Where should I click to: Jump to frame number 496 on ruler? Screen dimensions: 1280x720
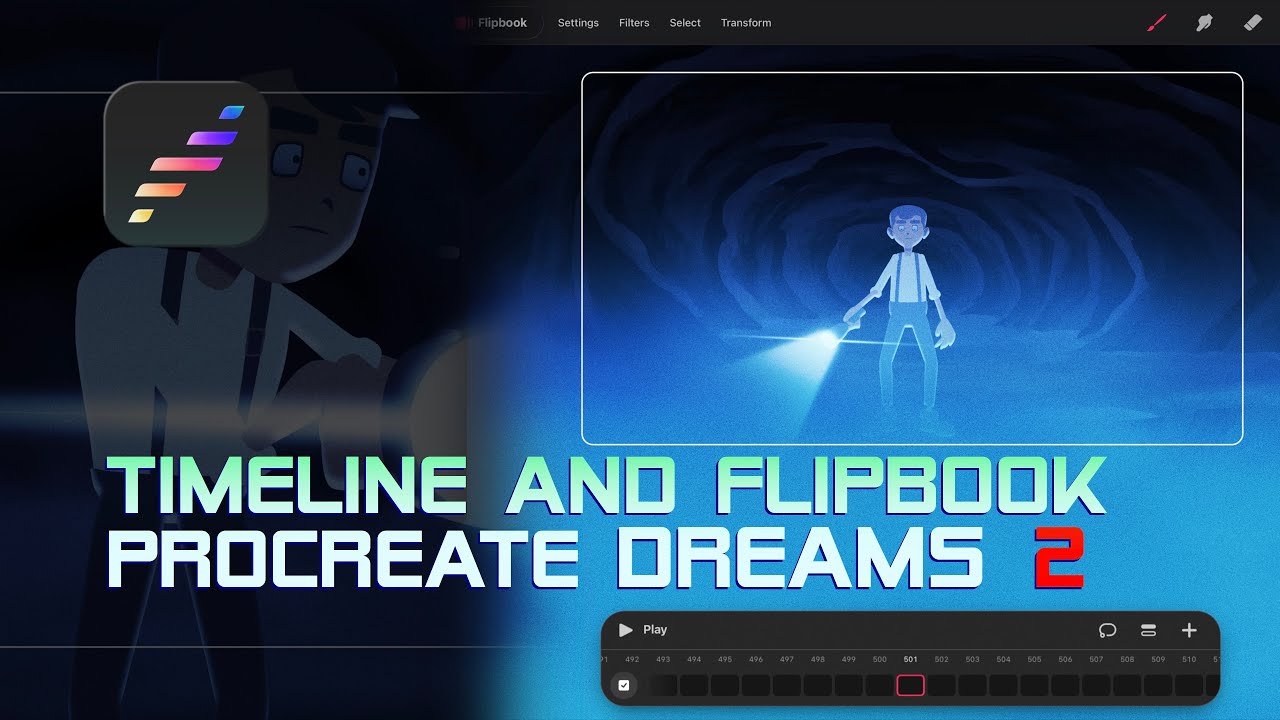[x=756, y=660]
